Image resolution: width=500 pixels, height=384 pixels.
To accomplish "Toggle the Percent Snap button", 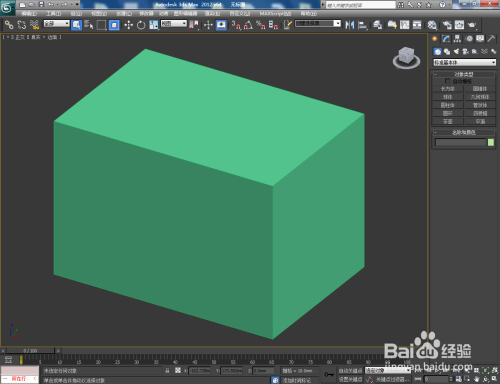I will [261, 25].
